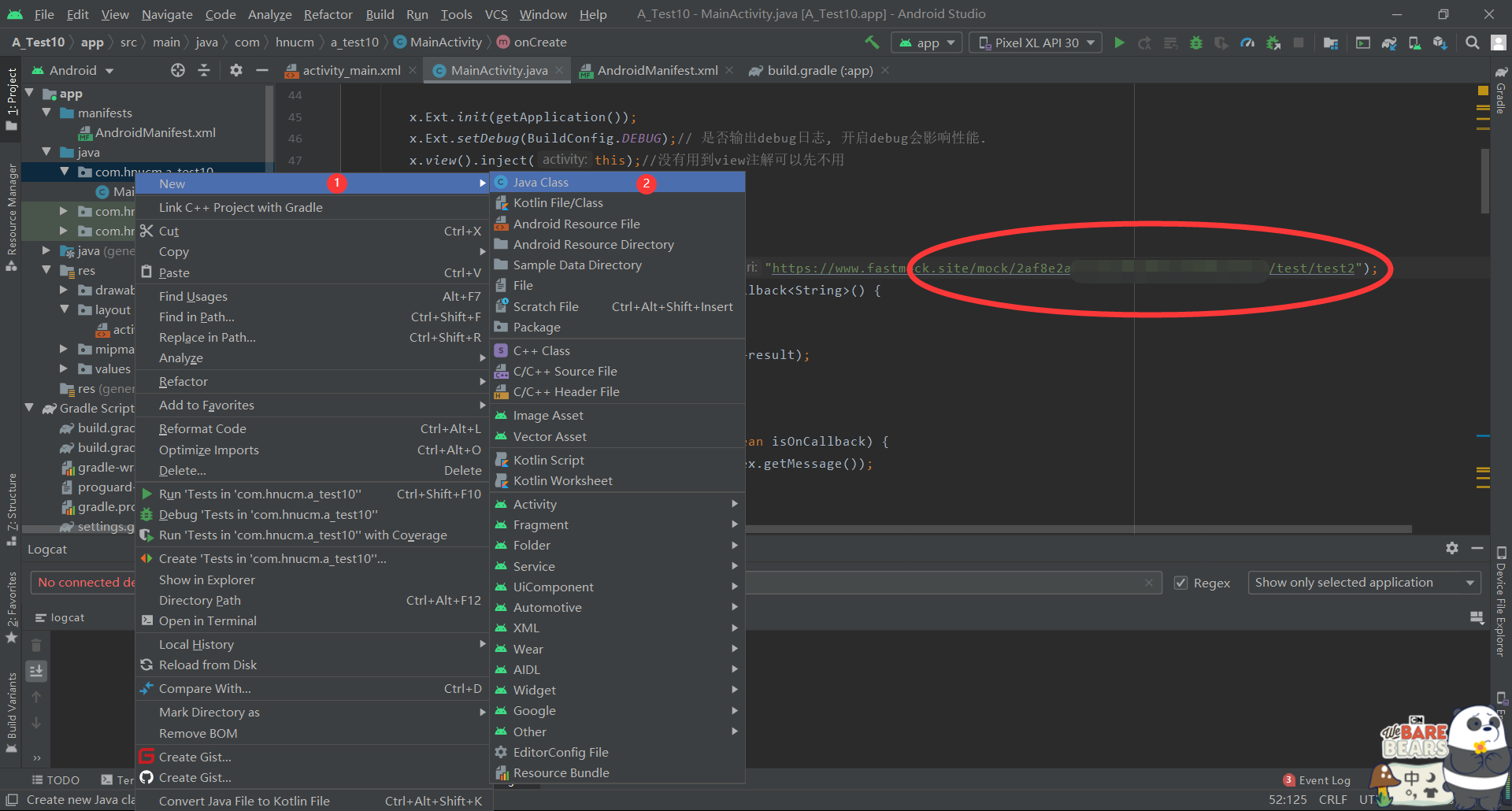
Task: Open project panel settings gear
Action: coord(235,70)
